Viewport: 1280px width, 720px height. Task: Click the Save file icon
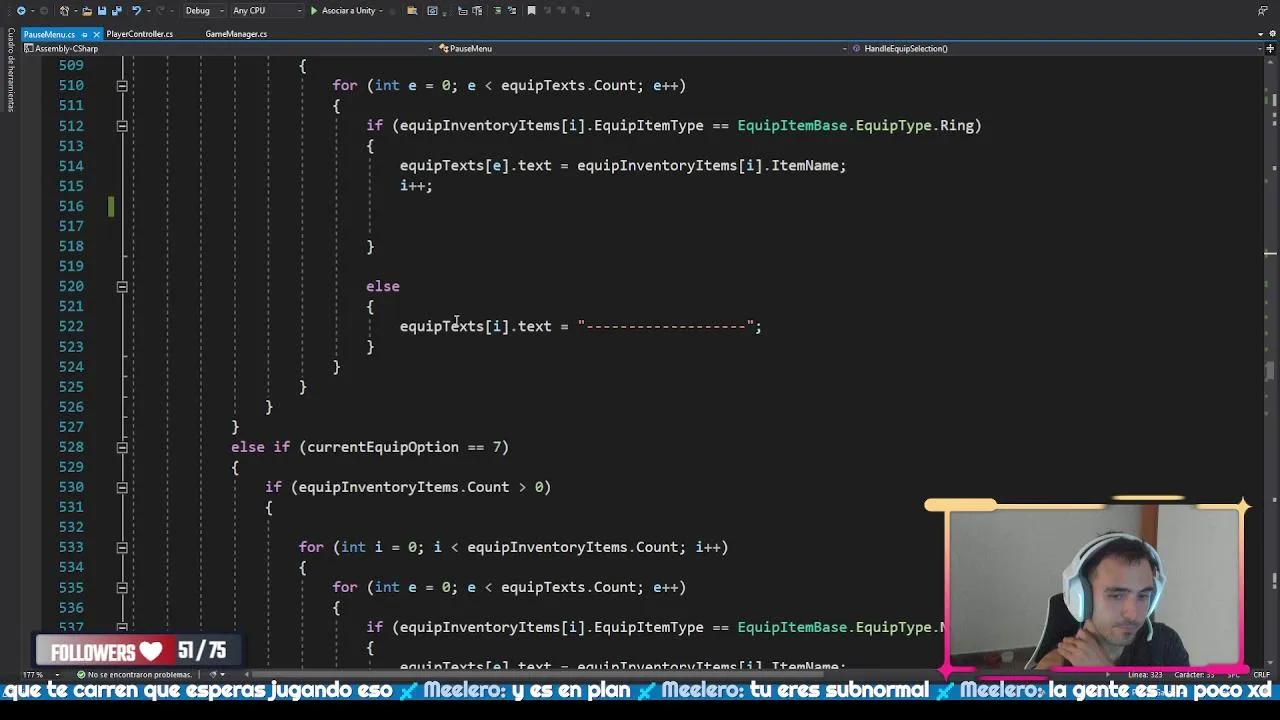tap(101, 11)
